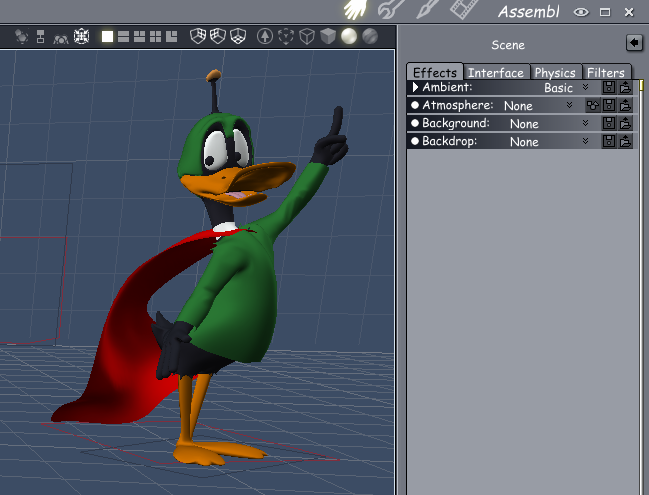Viewport: 649px width, 495px height.
Task: Toggle the eye icon in title bar
Action: tap(581, 12)
